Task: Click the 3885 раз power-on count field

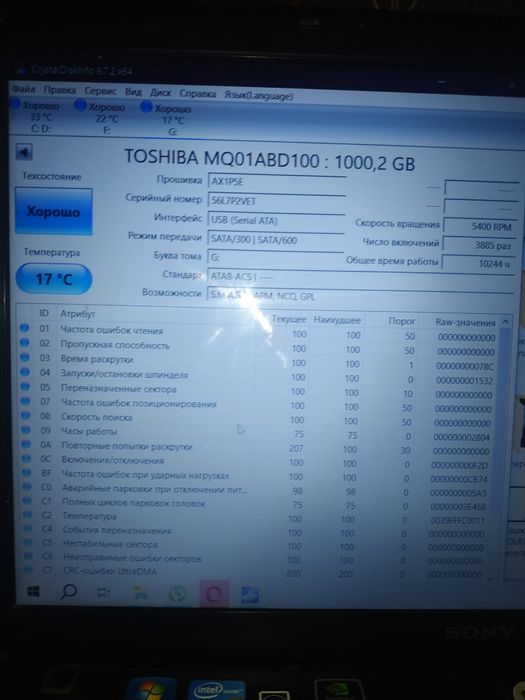Action: pyautogui.click(x=480, y=245)
